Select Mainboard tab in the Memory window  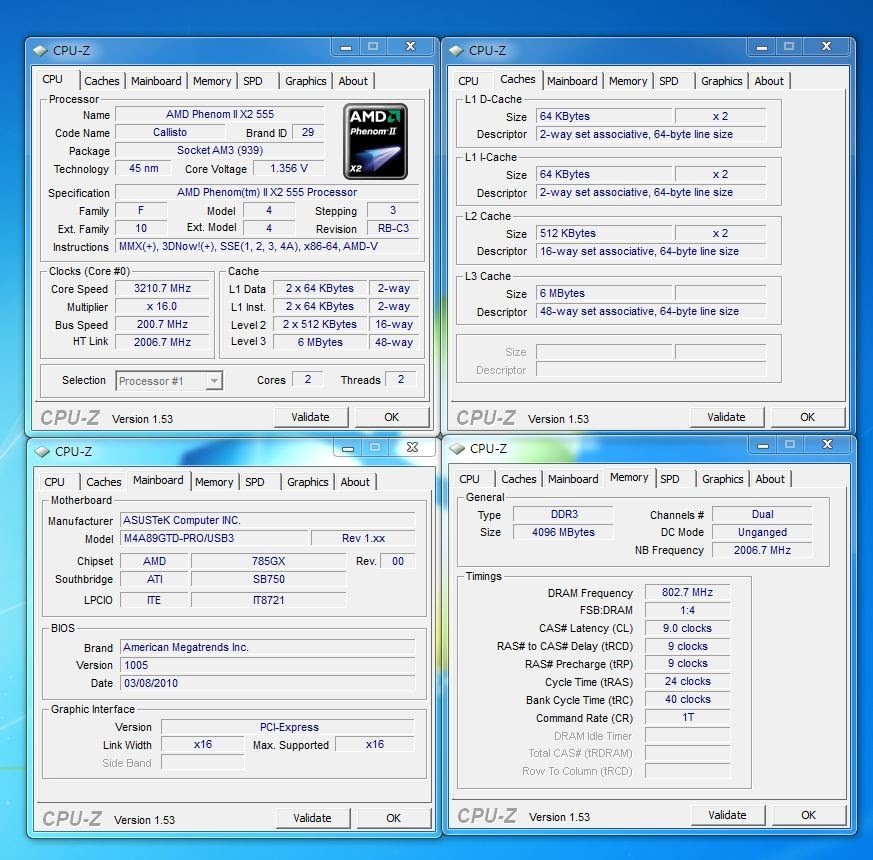(573, 479)
